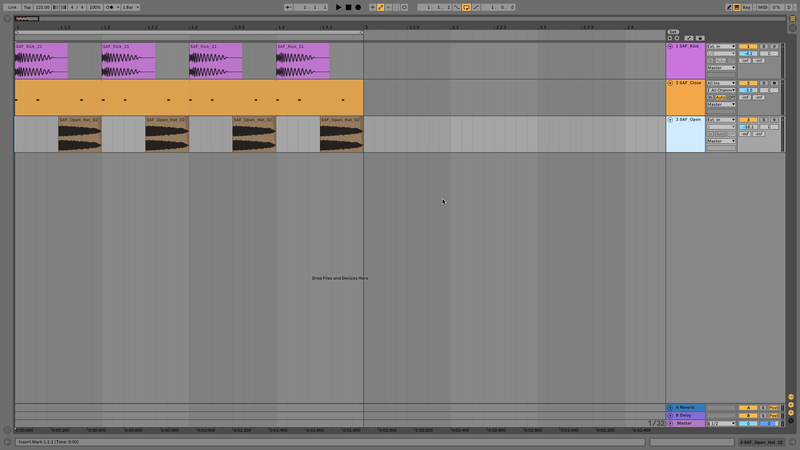
Task: Open SAF_Kick Master output dropdown
Action: pyautogui.click(x=721, y=68)
